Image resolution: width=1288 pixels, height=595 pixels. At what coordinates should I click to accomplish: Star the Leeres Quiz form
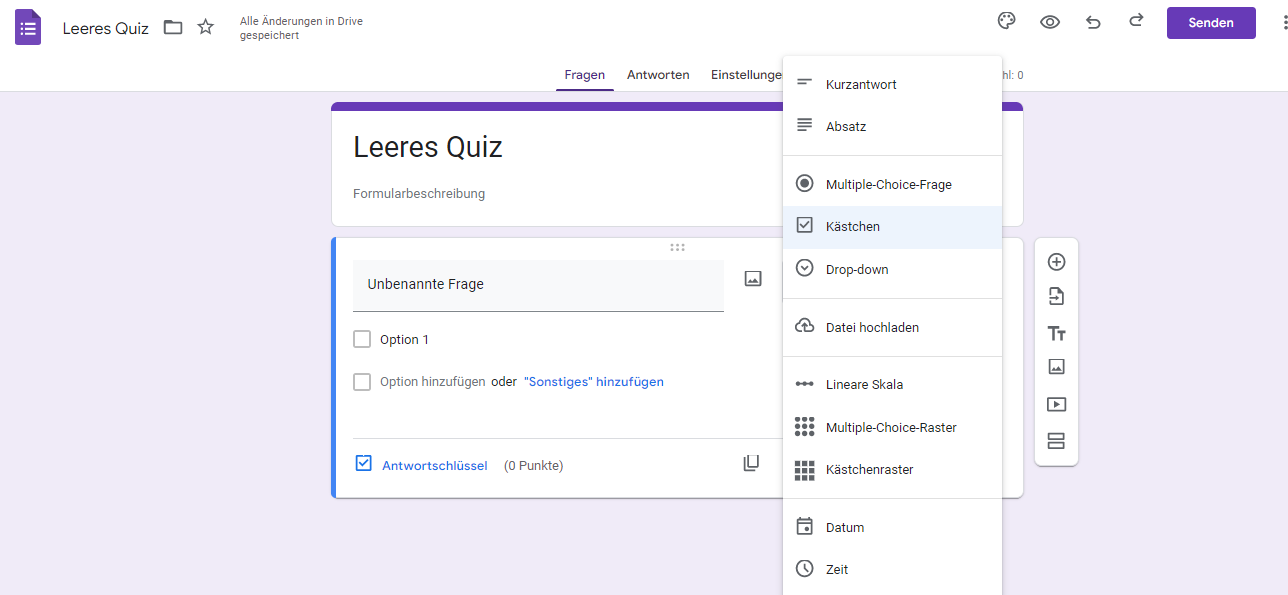click(206, 27)
